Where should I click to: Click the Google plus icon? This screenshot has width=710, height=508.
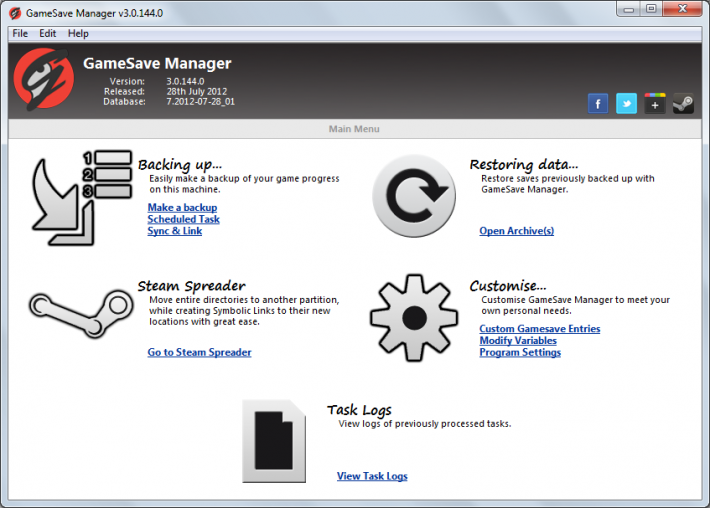click(x=655, y=104)
